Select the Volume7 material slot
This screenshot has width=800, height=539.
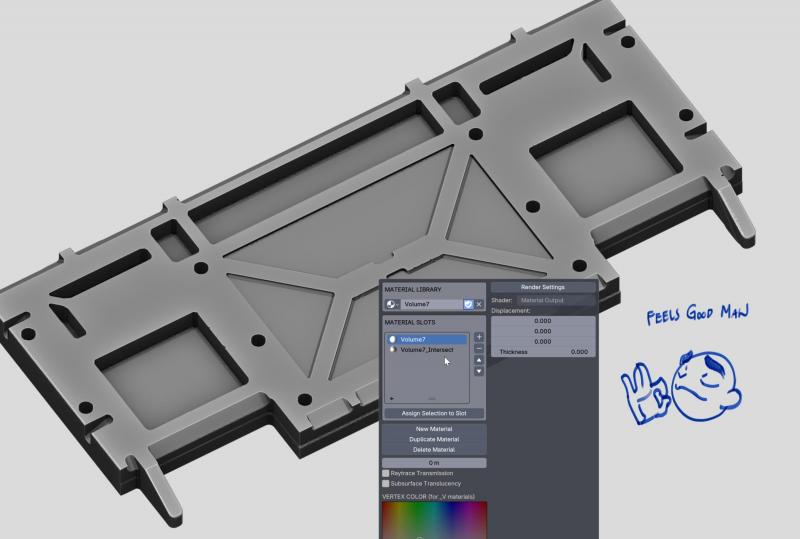(427, 339)
